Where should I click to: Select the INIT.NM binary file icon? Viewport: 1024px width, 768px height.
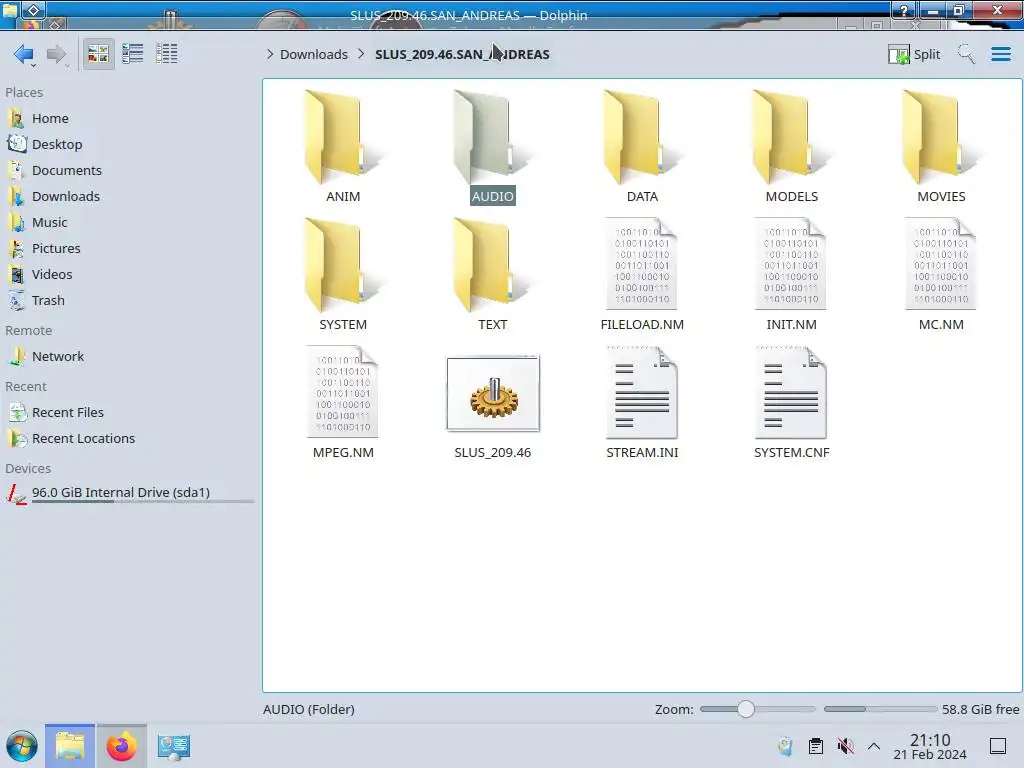point(792,264)
